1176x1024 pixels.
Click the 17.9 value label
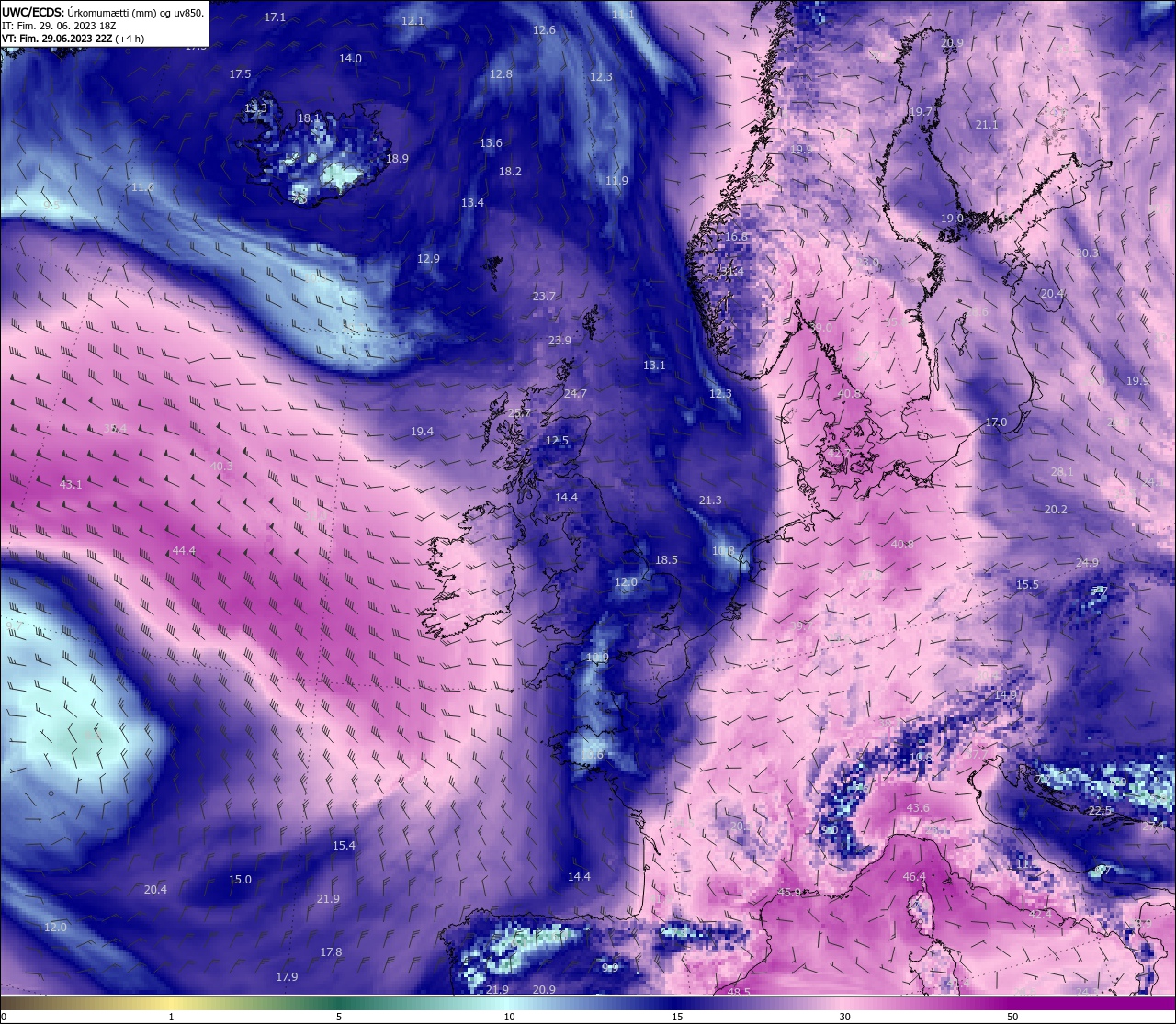click(x=287, y=977)
